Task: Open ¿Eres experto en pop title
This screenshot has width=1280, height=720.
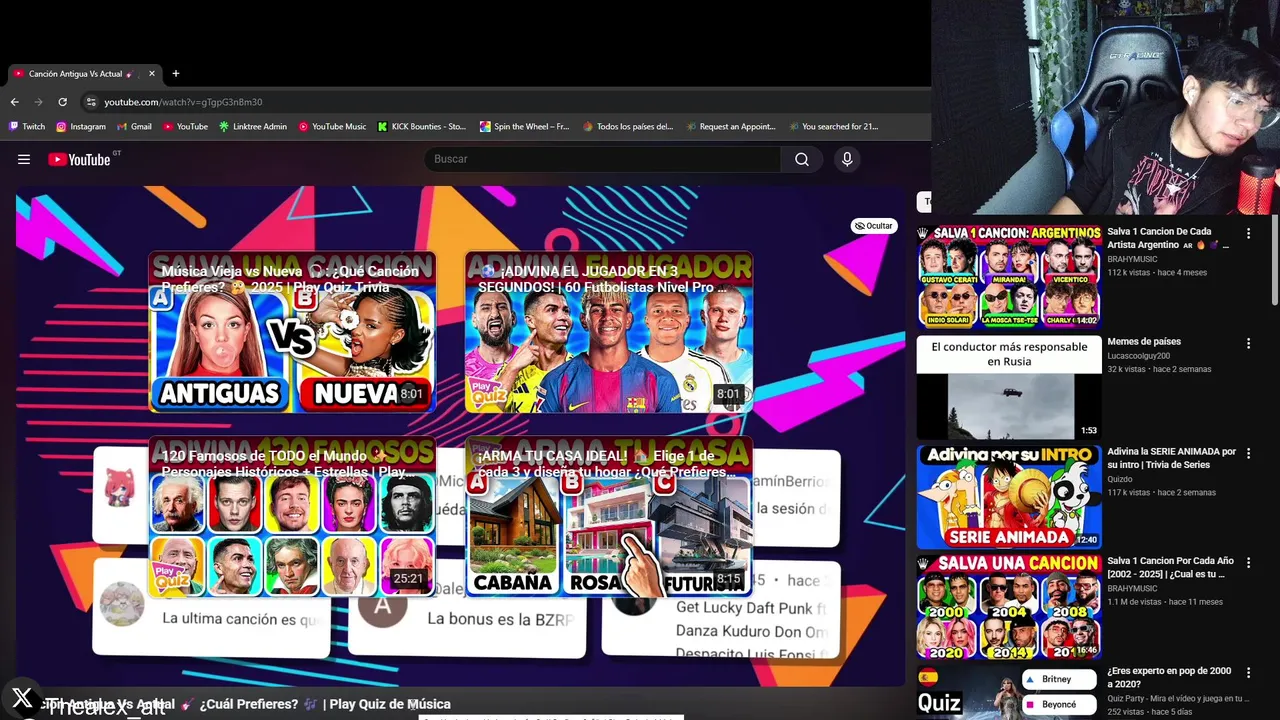Action: [1169, 678]
